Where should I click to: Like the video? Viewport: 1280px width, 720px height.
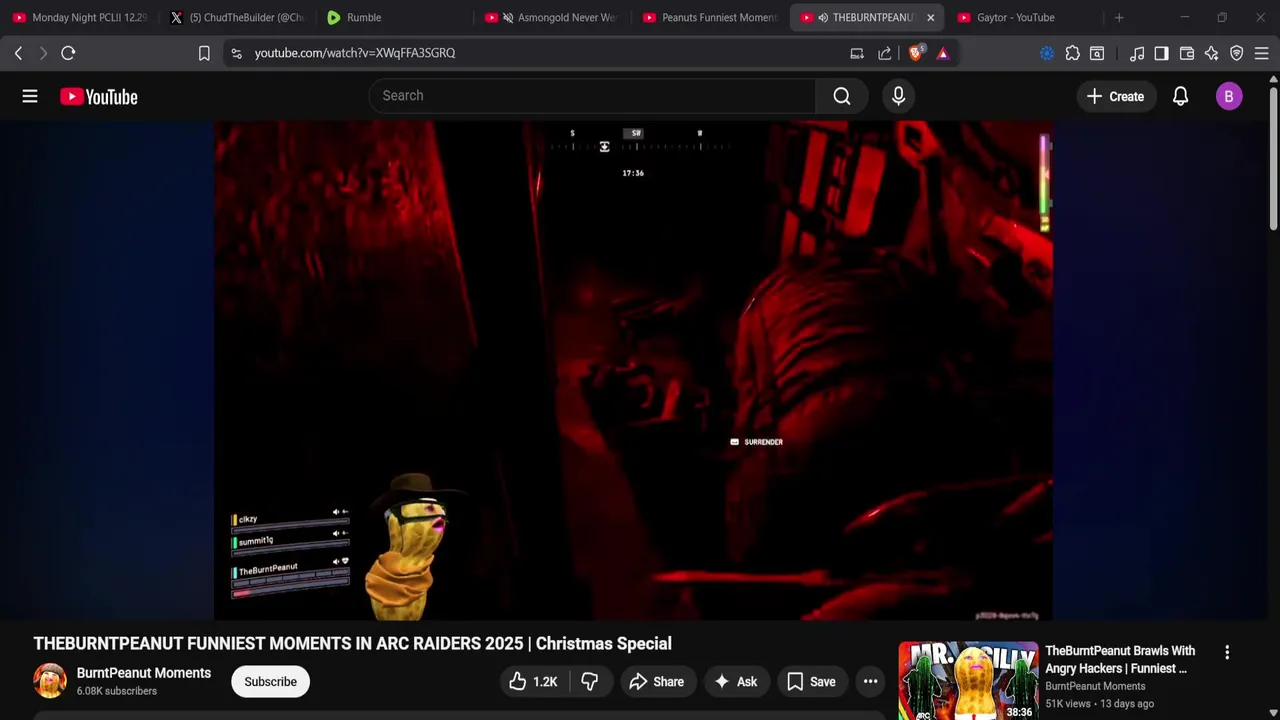pos(534,682)
